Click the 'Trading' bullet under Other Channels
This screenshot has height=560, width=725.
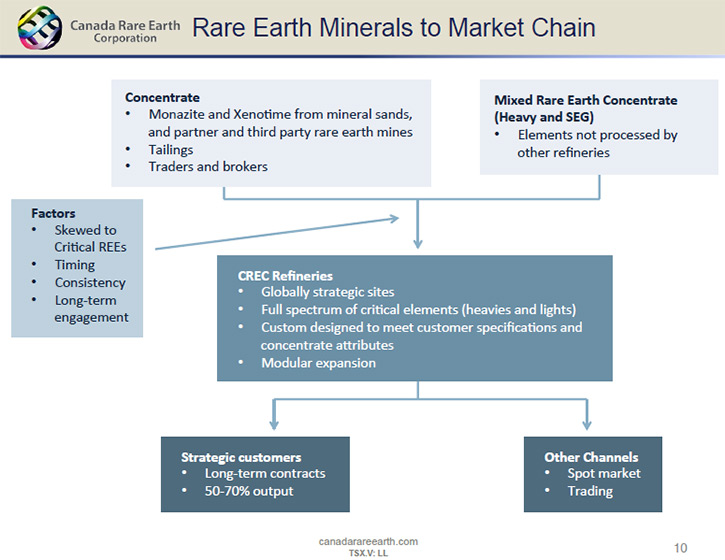click(590, 491)
